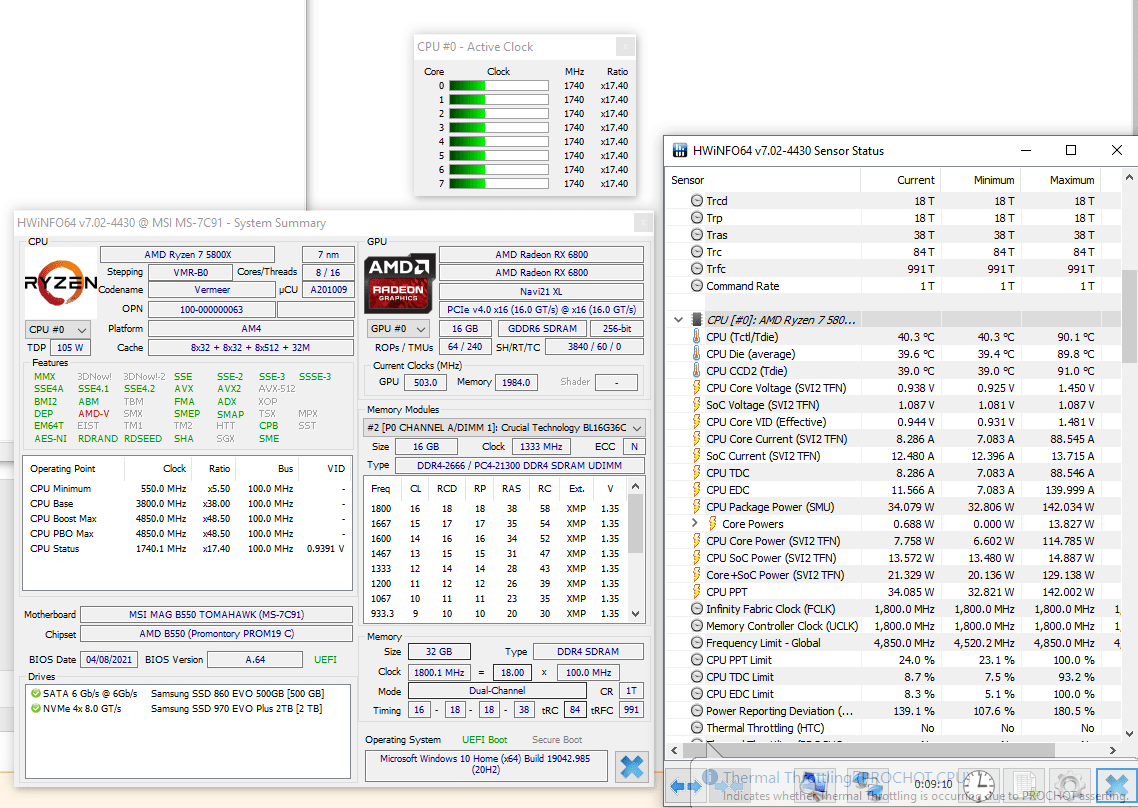Click the lightning icon beside CPU TDC
The width and height of the screenshot is (1138, 808).
(x=697, y=473)
